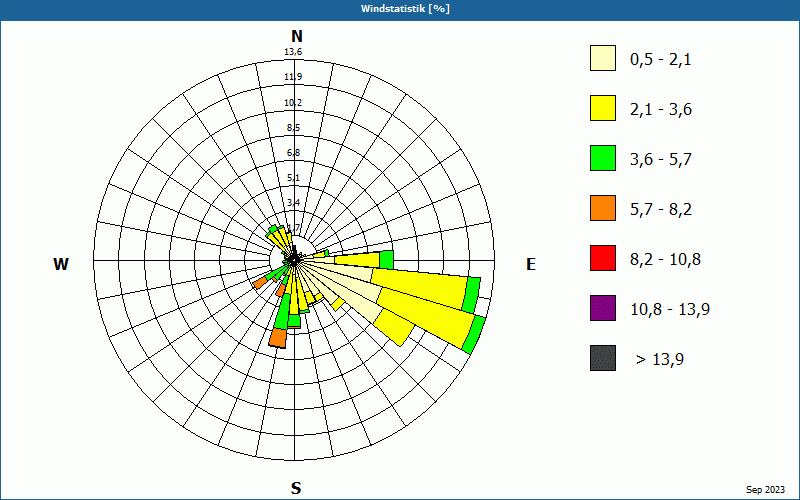The width and height of the screenshot is (800, 500).
Task: Click the legend label '0,5 - 2,1'
Action: [661, 60]
